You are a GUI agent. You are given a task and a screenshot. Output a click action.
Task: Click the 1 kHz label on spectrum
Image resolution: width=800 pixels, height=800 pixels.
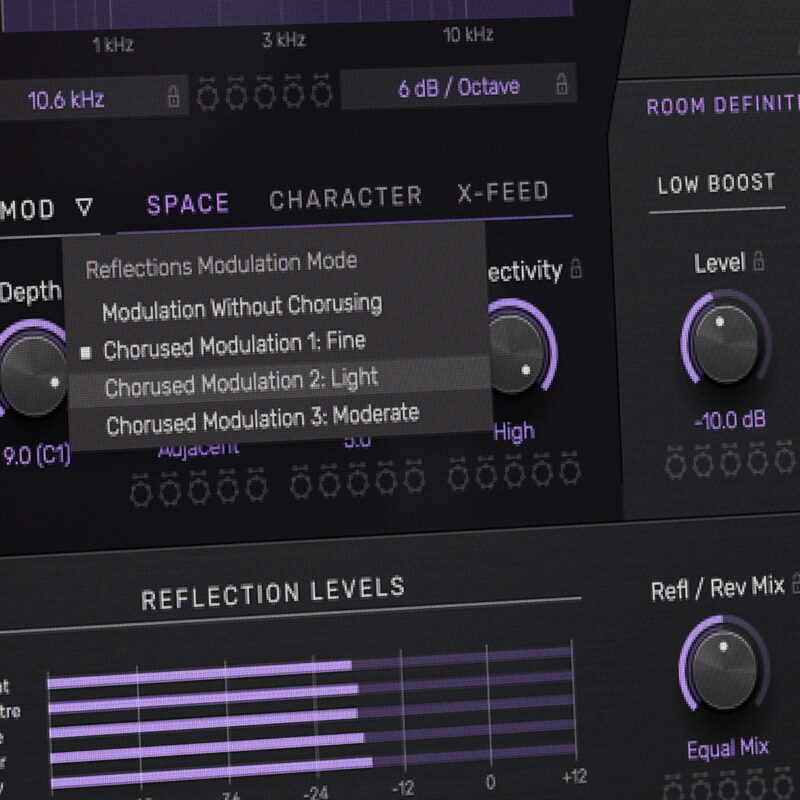(x=113, y=45)
